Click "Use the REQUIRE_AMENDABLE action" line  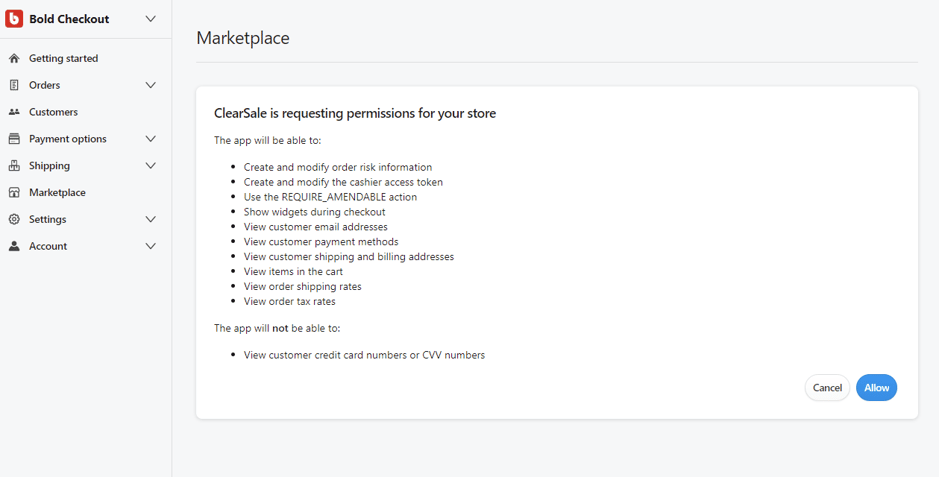[x=330, y=197]
